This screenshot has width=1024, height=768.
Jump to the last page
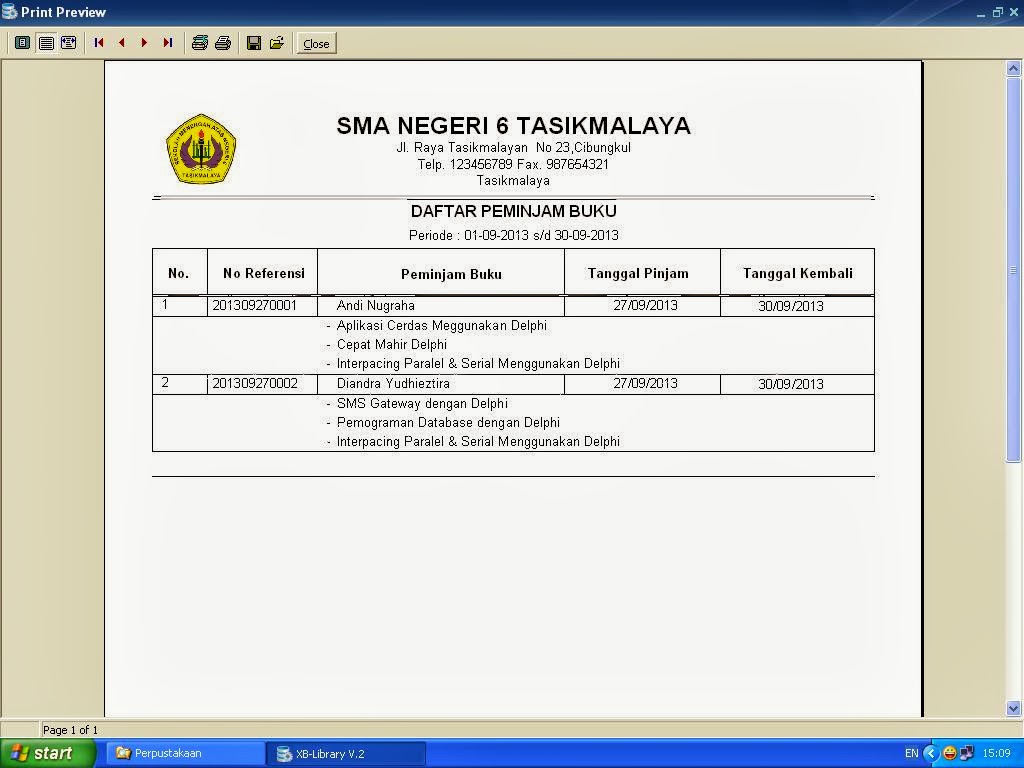pos(169,43)
